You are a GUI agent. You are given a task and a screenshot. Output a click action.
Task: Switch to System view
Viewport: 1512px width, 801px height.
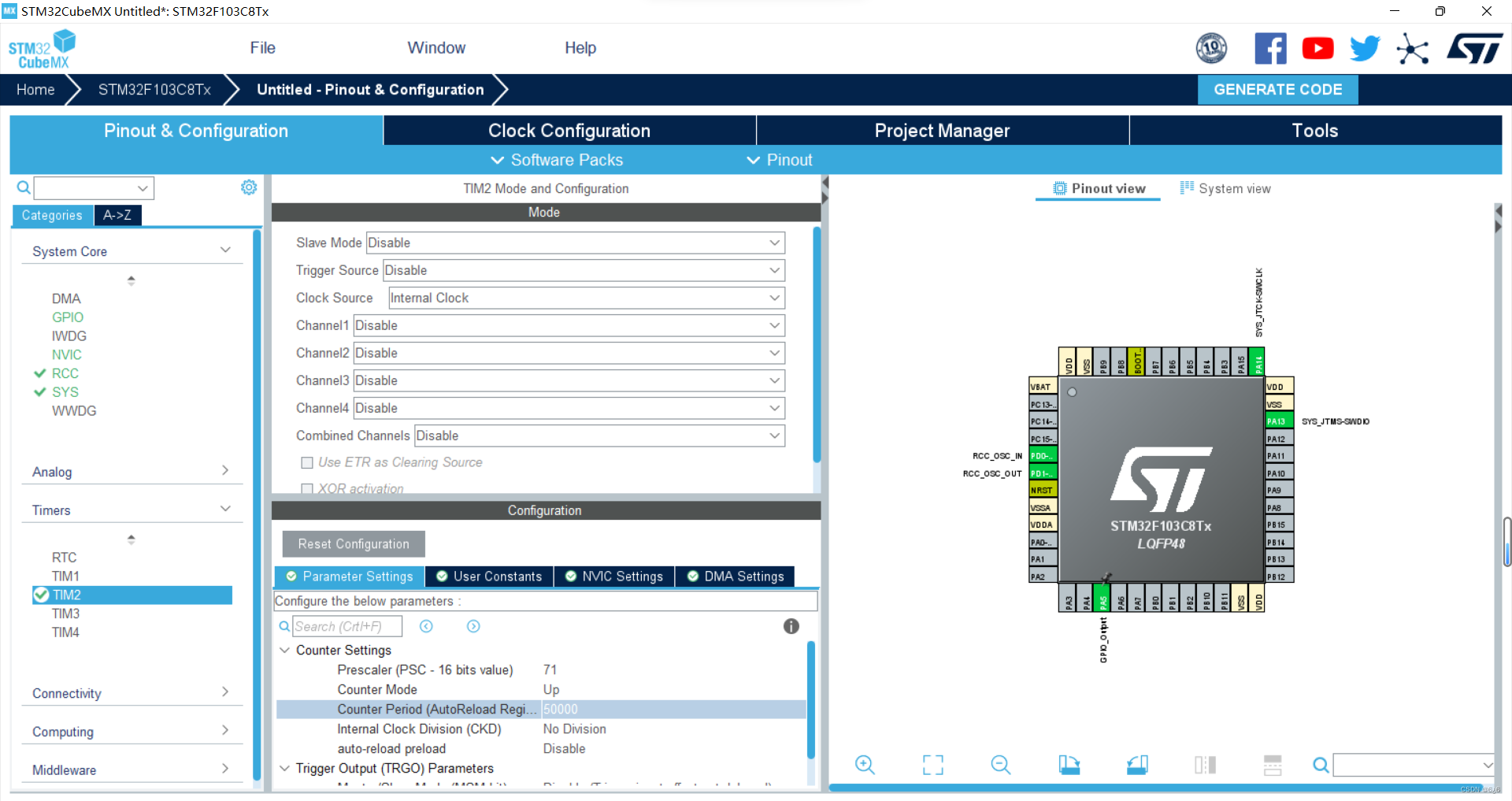[1225, 188]
